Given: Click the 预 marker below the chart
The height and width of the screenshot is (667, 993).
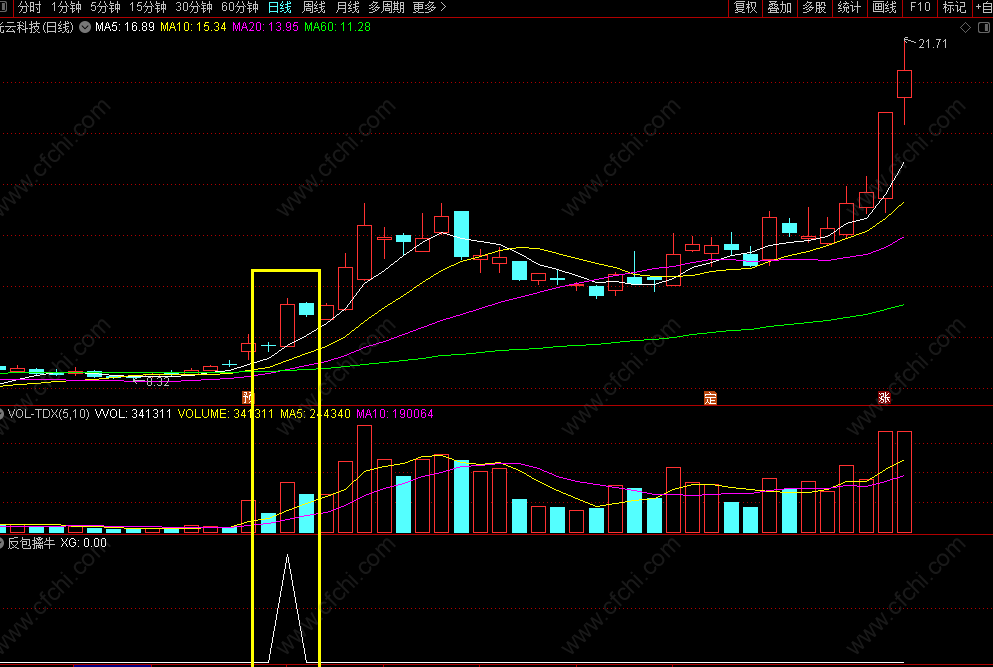Looking at the screenshot, I should coord(248,398).
